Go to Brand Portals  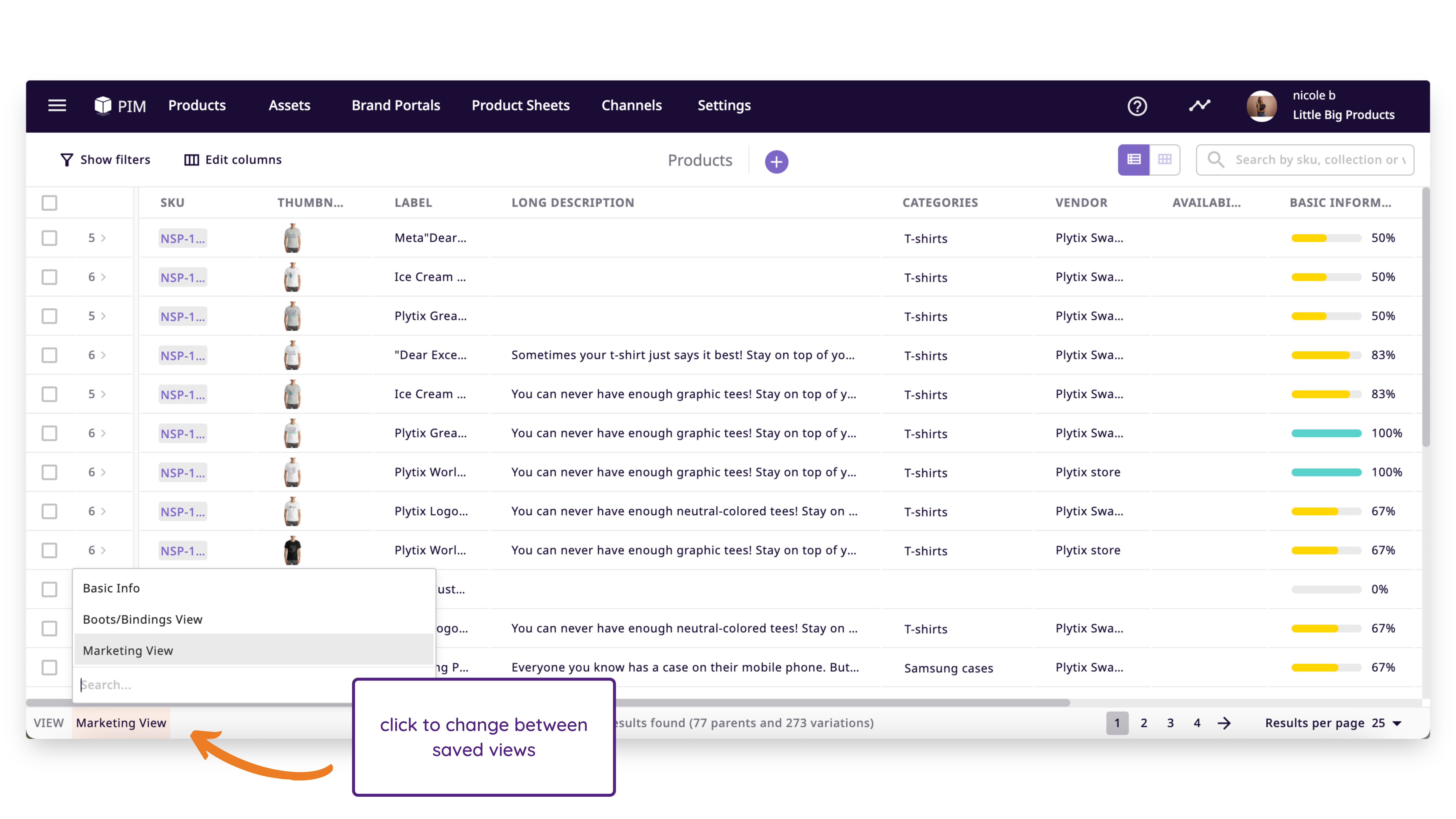click(396, 105)
